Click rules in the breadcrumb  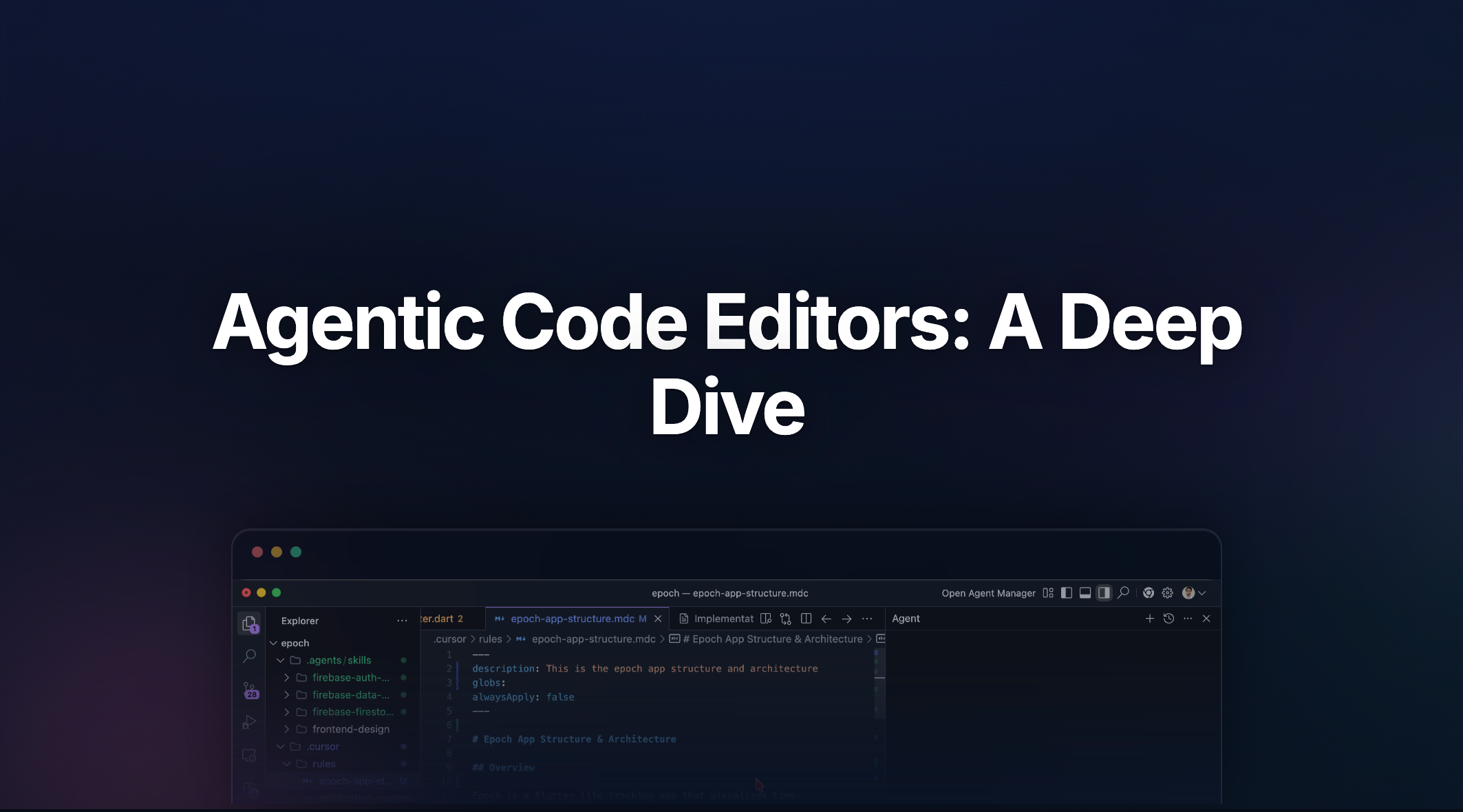point(491,639)
